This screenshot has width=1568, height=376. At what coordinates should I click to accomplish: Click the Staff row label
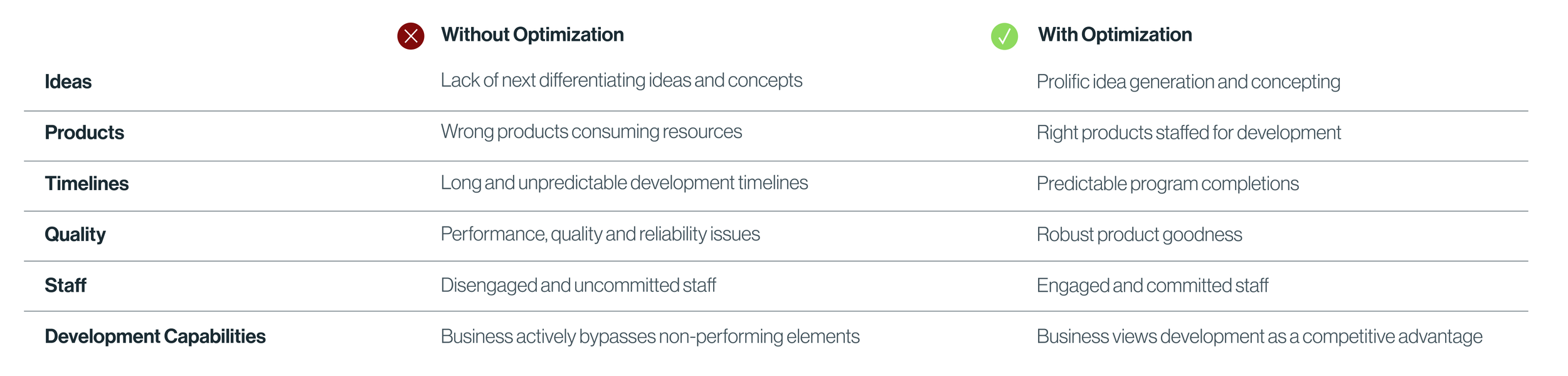click(x=65, y=286)
